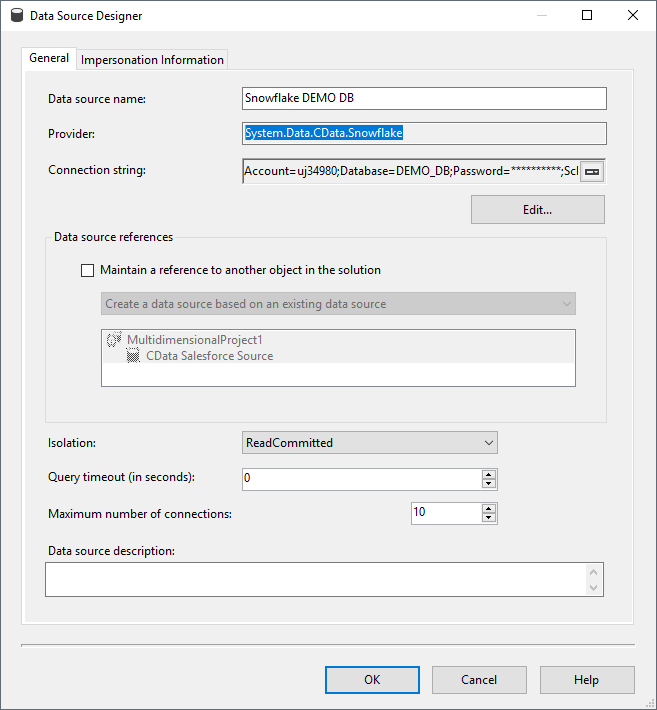Confirm with the OK button
Screen dimensions: 657x710
[x=372, y=680]
